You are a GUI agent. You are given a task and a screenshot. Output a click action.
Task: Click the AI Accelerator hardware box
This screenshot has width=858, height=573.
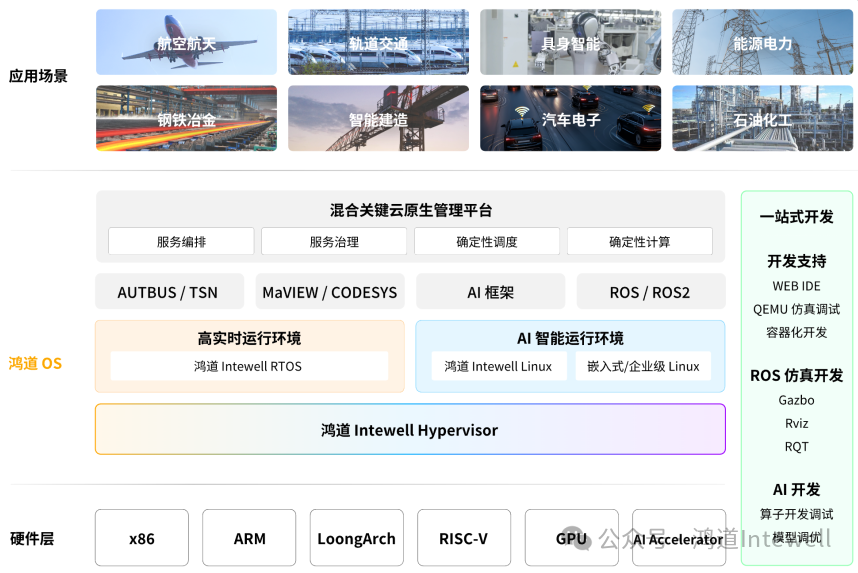pyautogui.click(x=679, y=538)
